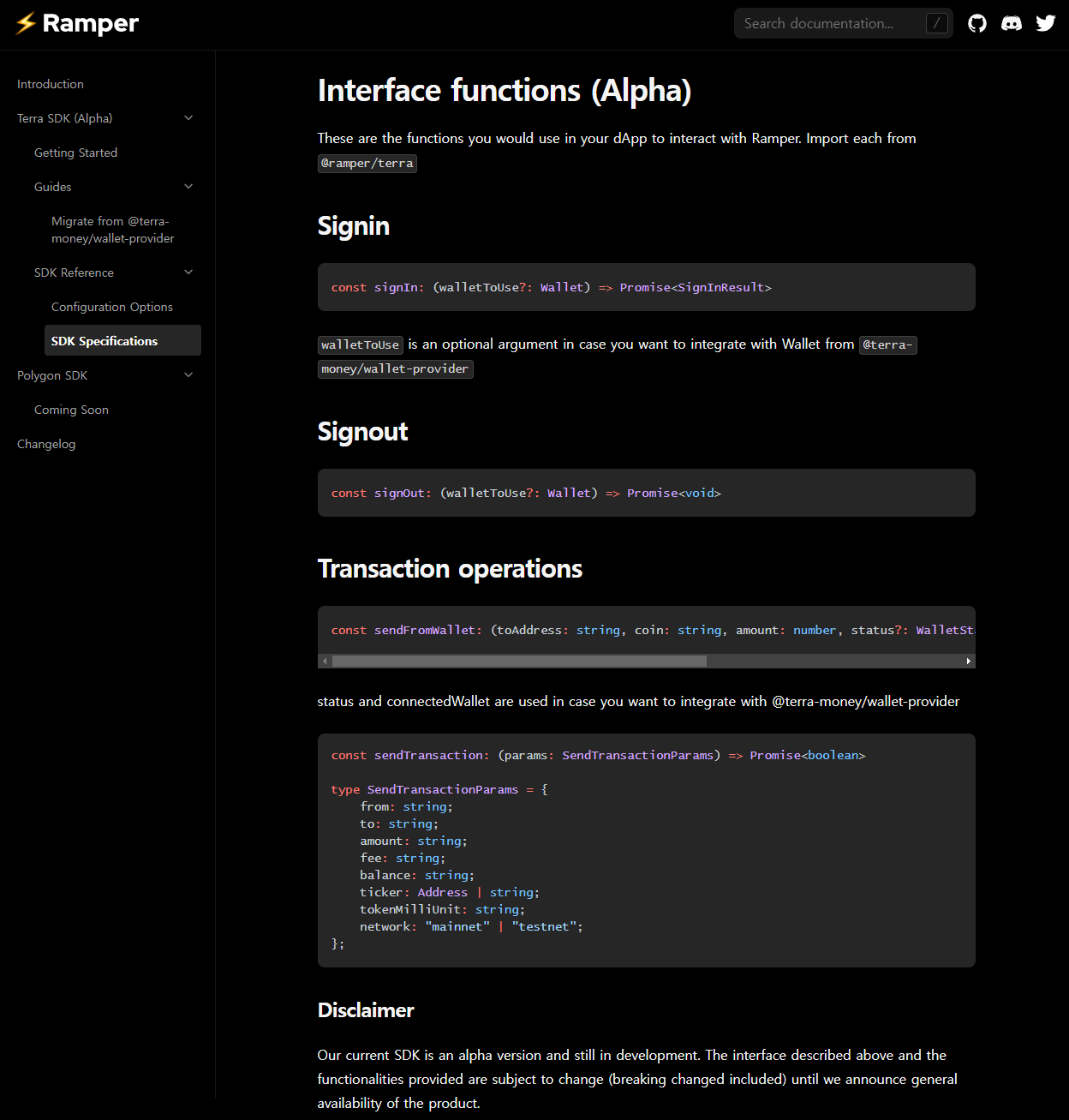Open Terra SDK (Alpha) in sidebar
The width and height of the screenshot is (1069, 1120).
(x=64, y=118)
